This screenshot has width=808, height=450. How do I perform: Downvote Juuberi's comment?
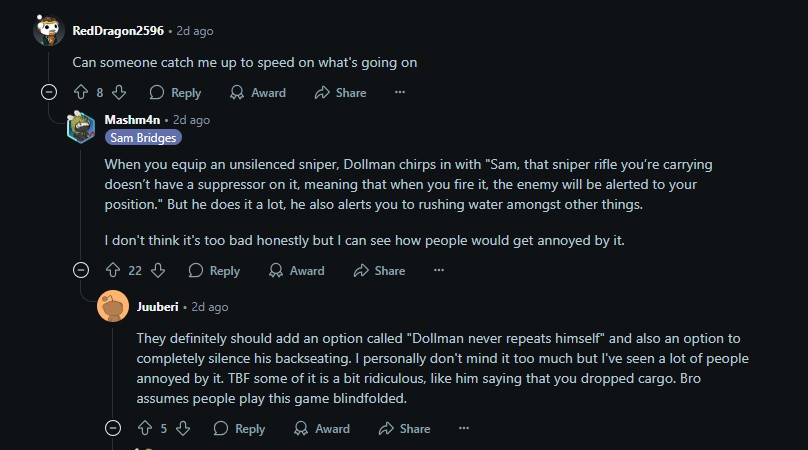pyautogui.click(x=183, y=428)
